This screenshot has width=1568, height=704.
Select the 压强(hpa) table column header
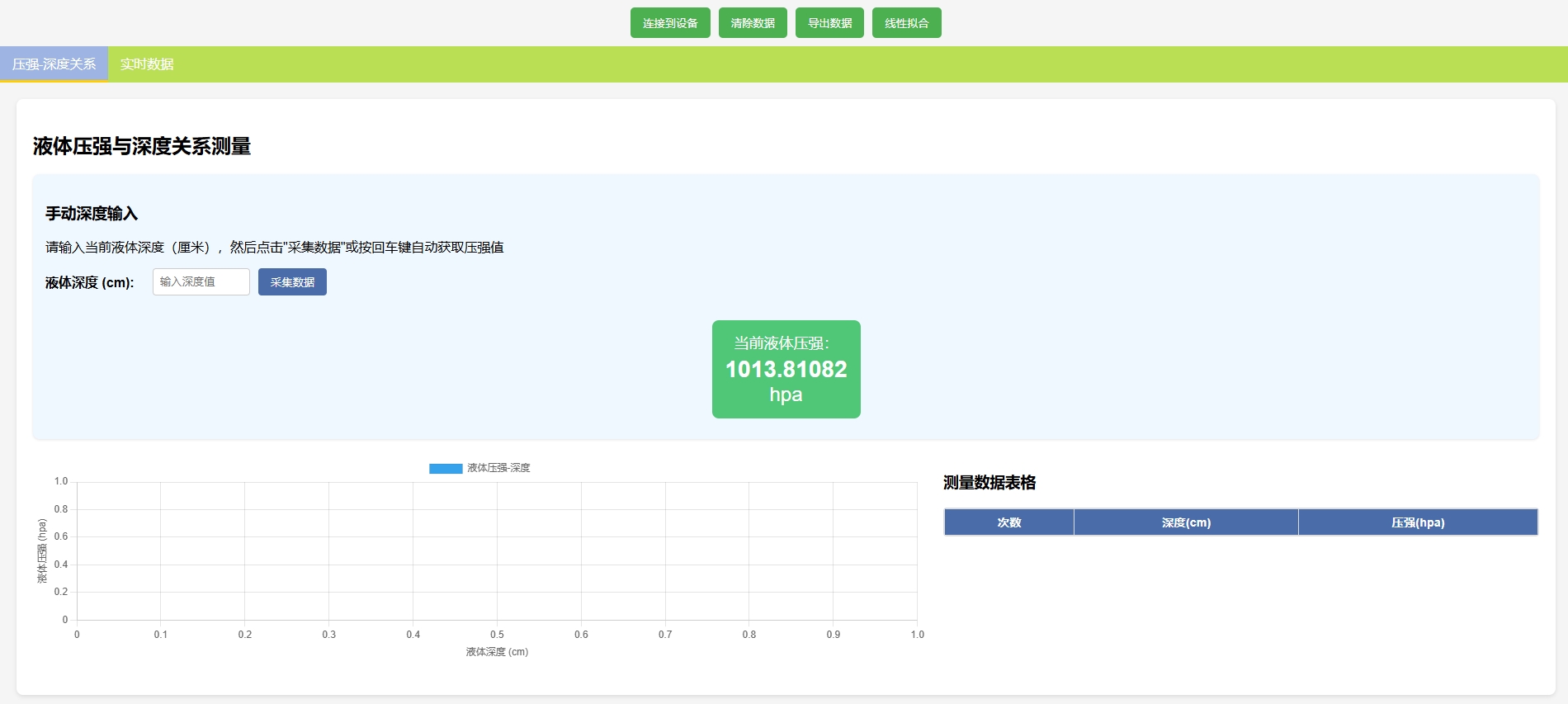coord(1417,522)
